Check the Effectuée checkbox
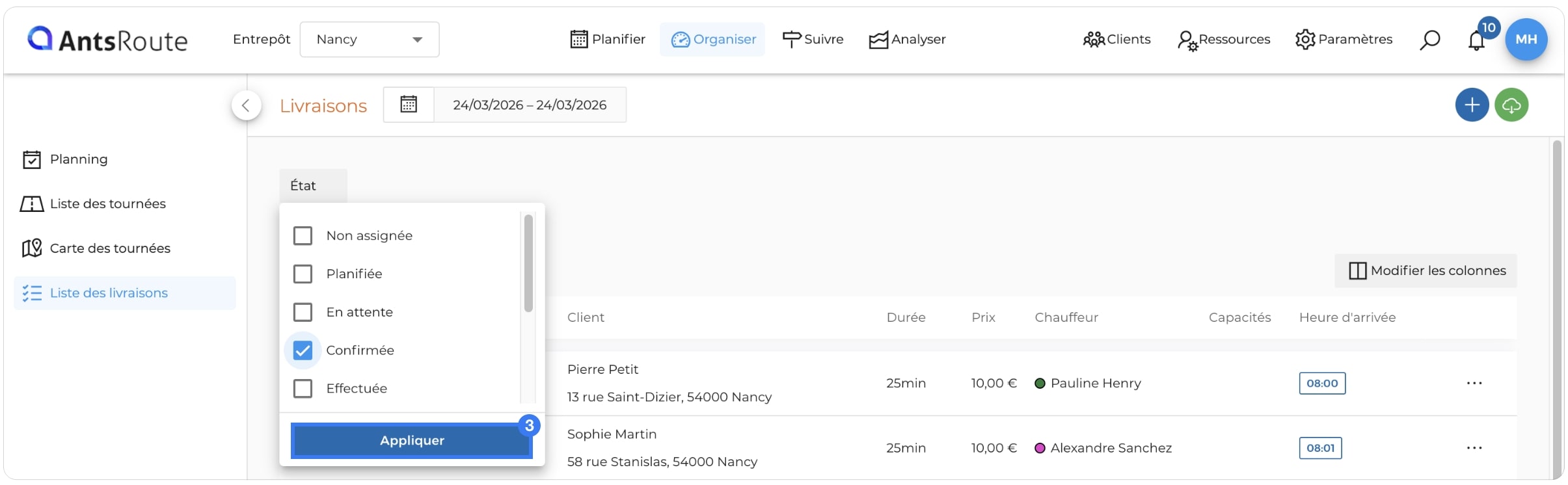The height and width of the screenshot is (485, 1568). (x=303, y=389)
